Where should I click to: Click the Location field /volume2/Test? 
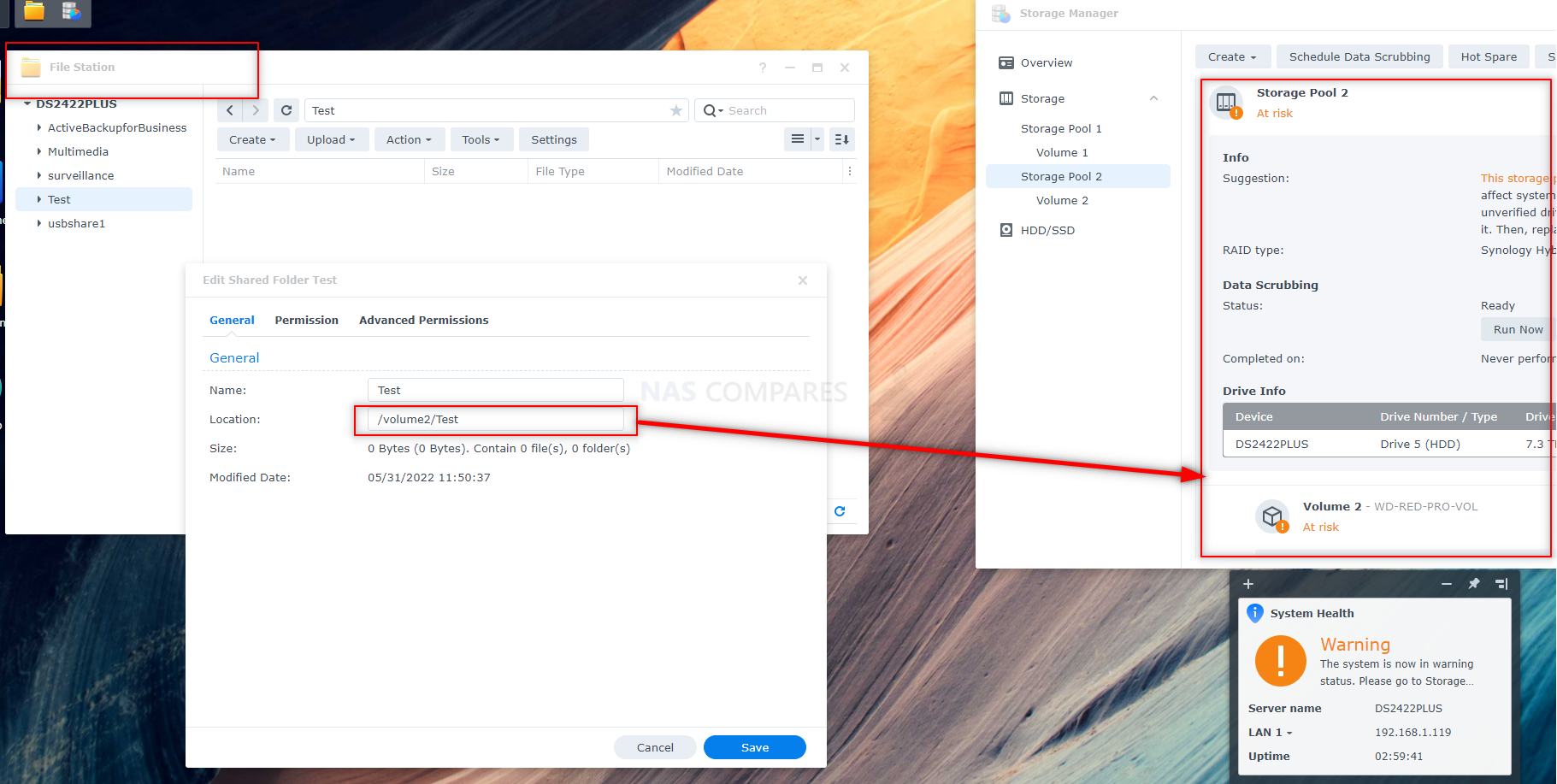point(495,419)
